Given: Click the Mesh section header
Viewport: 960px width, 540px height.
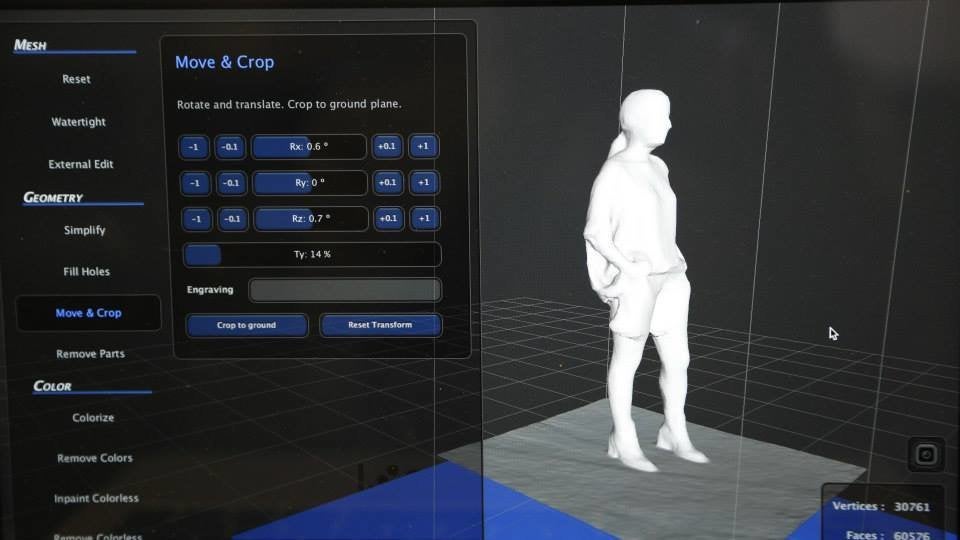Looking at the screenshot, I should click(30, 45).
